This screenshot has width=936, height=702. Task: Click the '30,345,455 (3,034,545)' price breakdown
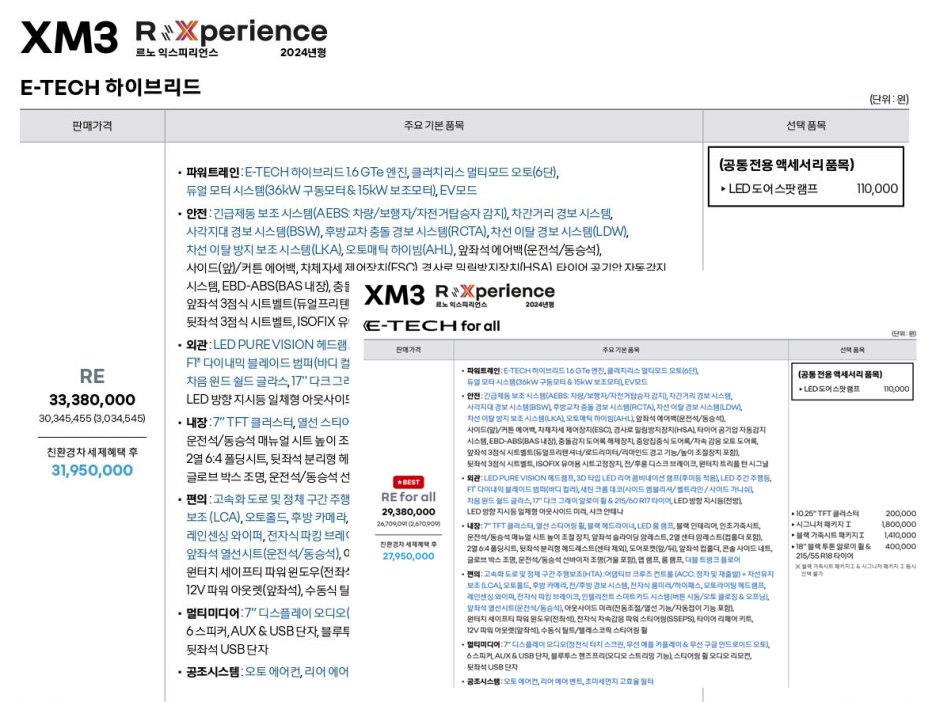(x=92, y=418)
